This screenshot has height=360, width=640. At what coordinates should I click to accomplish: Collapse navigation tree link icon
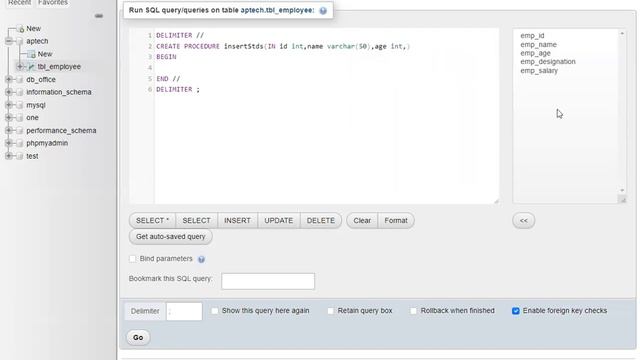point(99,16)
